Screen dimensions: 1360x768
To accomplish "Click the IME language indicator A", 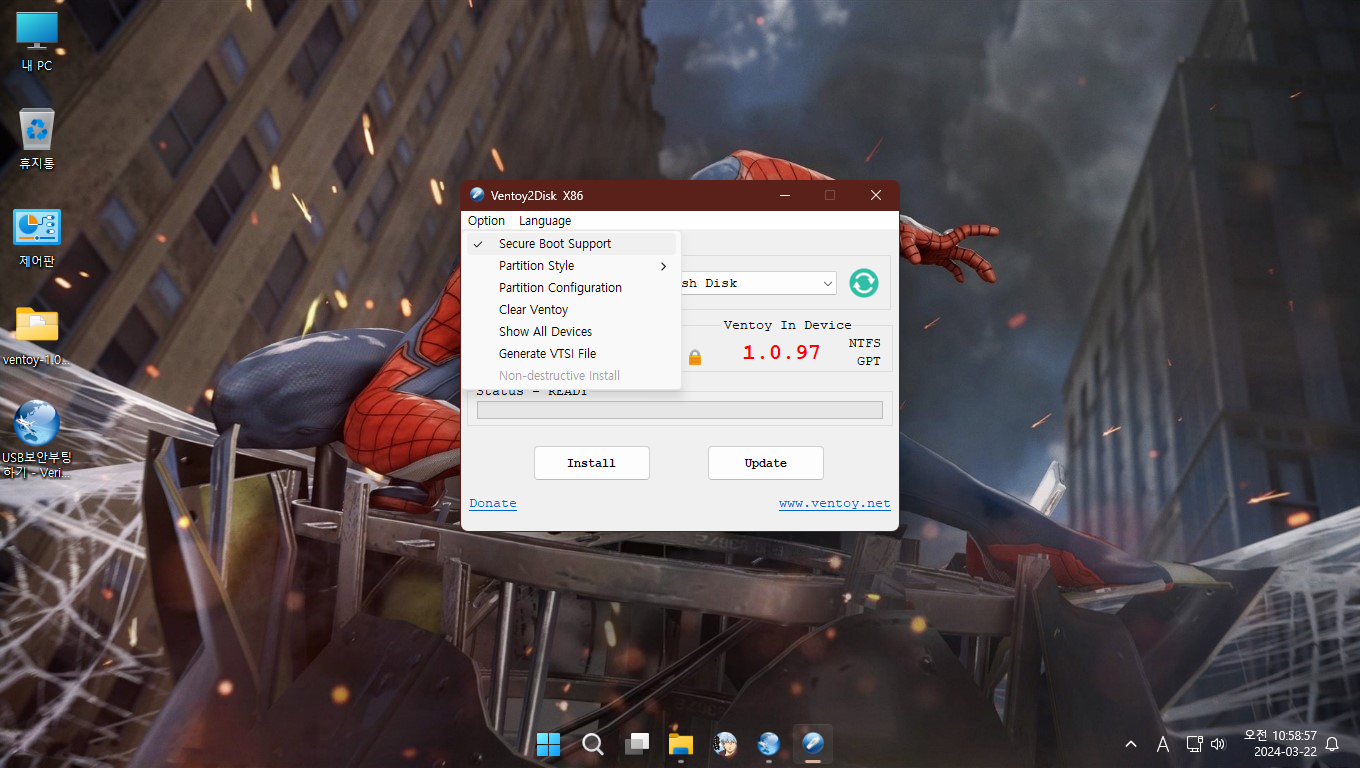I will [x=1163, y=744].
